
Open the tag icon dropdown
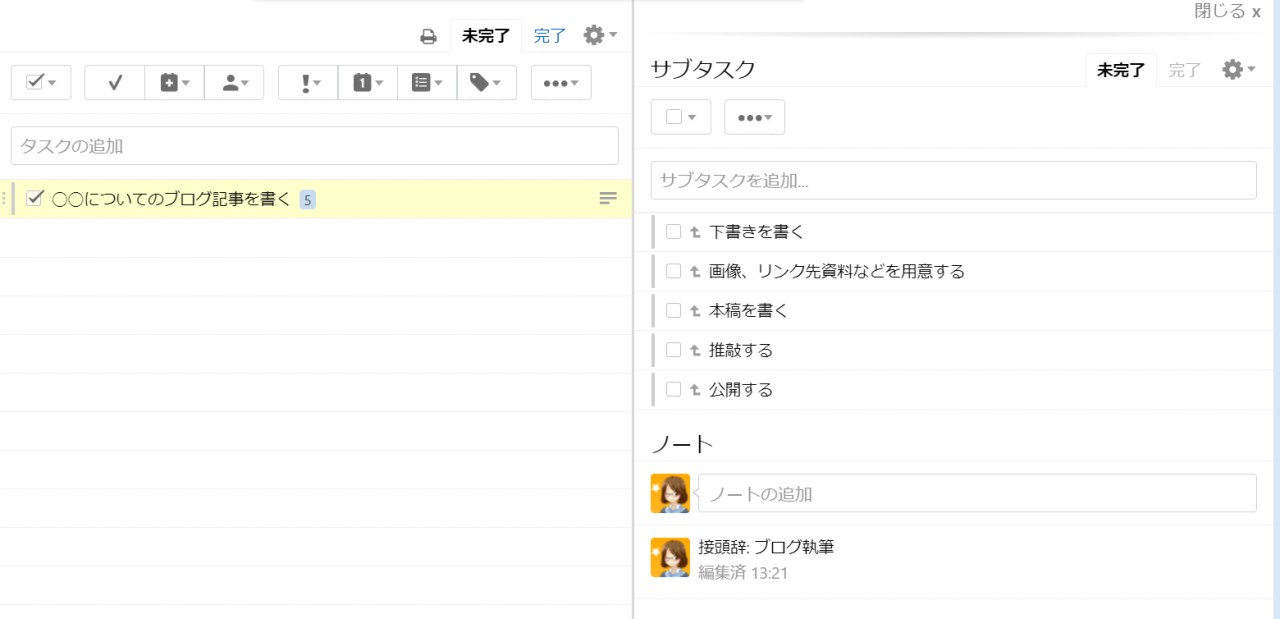(486, 83)
